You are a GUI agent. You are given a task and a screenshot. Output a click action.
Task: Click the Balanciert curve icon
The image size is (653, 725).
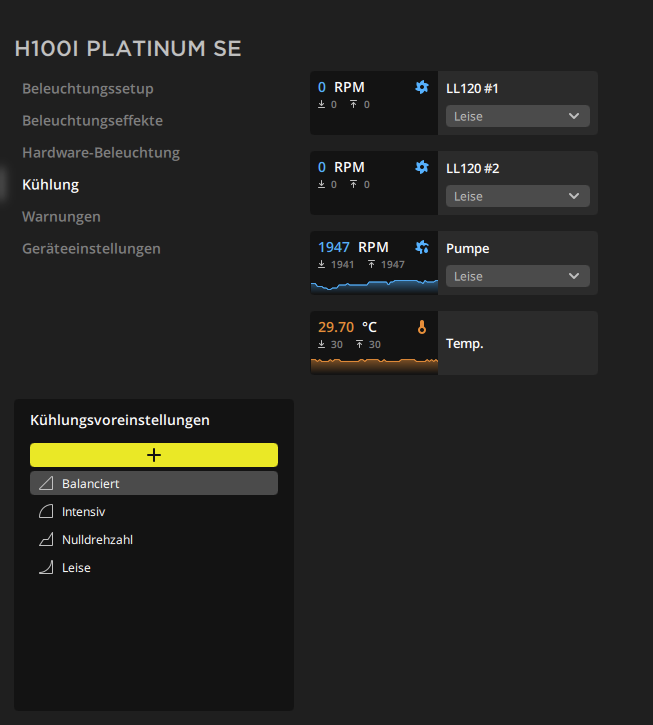point(46,483)
